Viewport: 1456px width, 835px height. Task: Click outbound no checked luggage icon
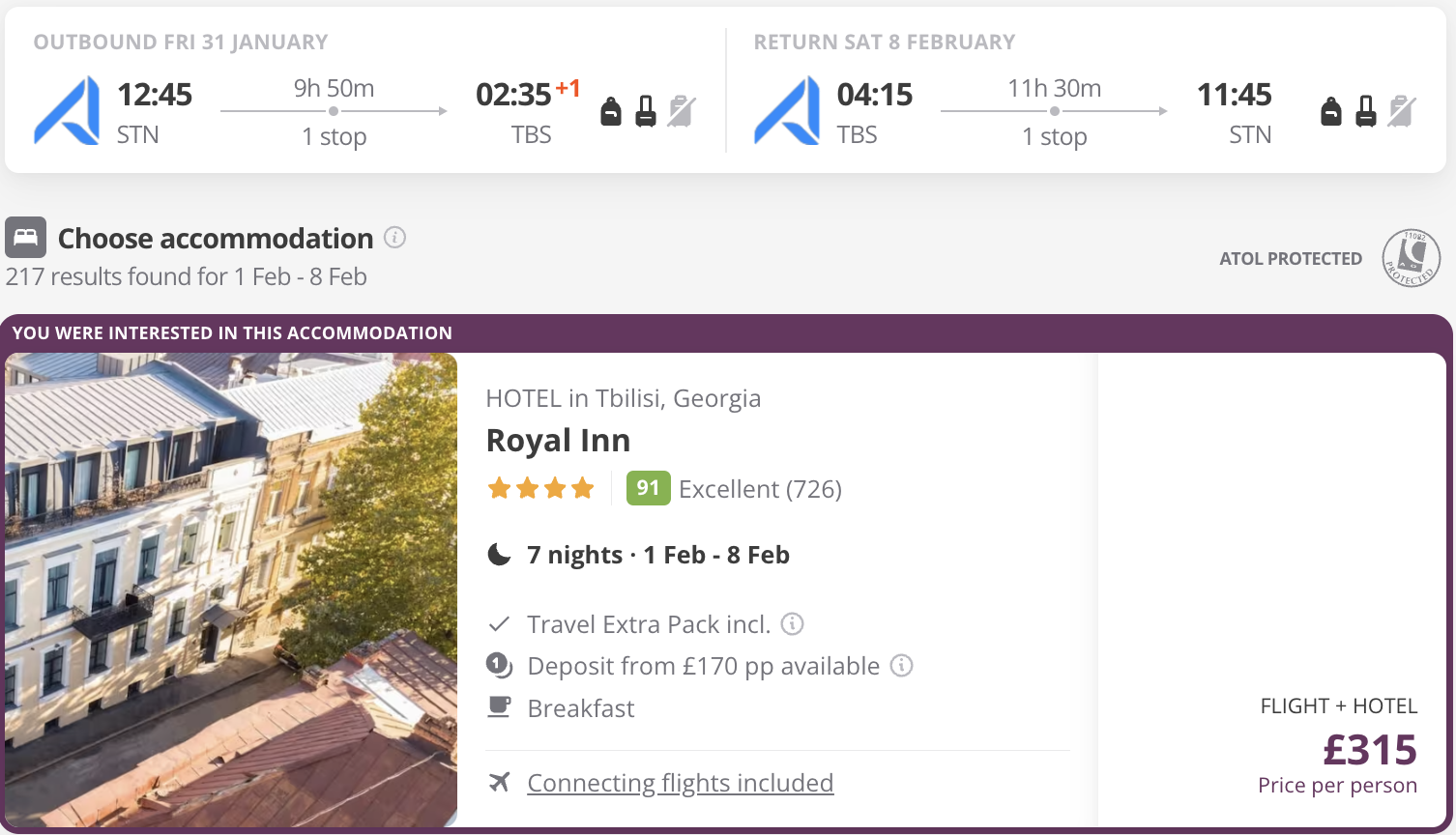click(682, 111)
